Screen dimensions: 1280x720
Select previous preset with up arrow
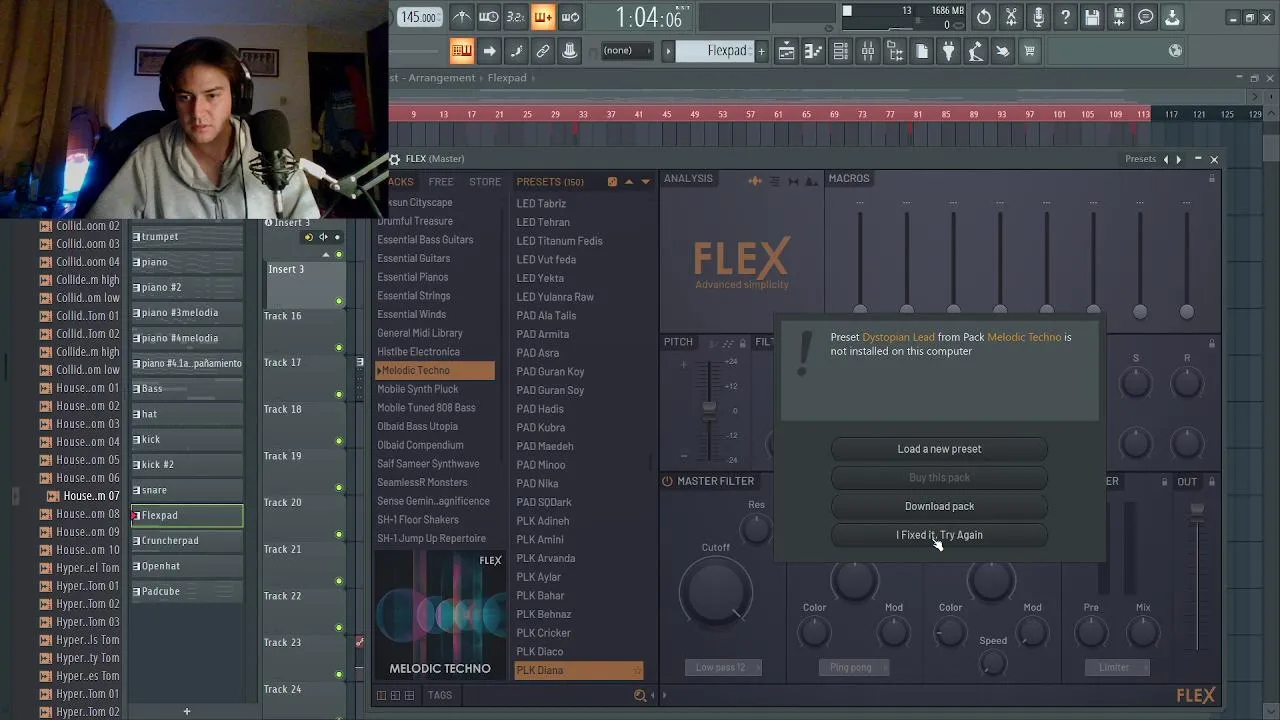629,181
